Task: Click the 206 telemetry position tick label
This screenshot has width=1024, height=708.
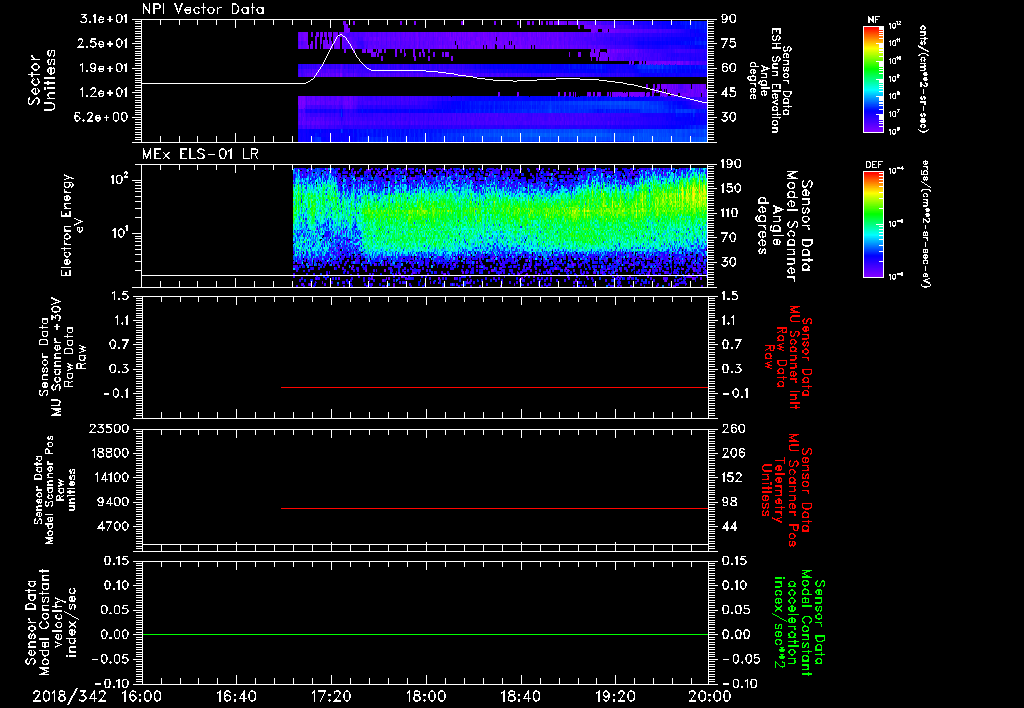Action: click(x=733, y=453)
